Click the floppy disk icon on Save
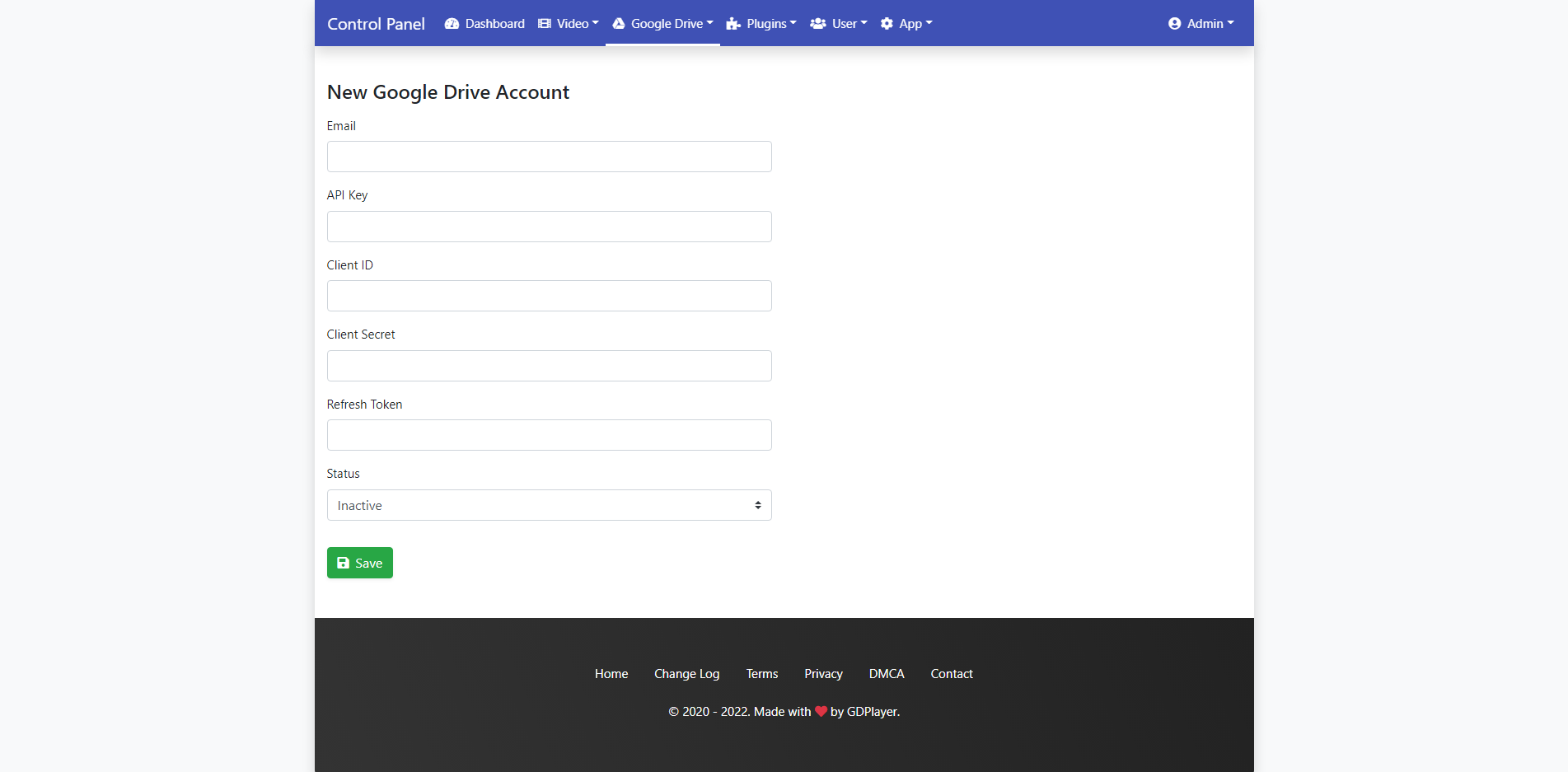 [x=344, y=563]
